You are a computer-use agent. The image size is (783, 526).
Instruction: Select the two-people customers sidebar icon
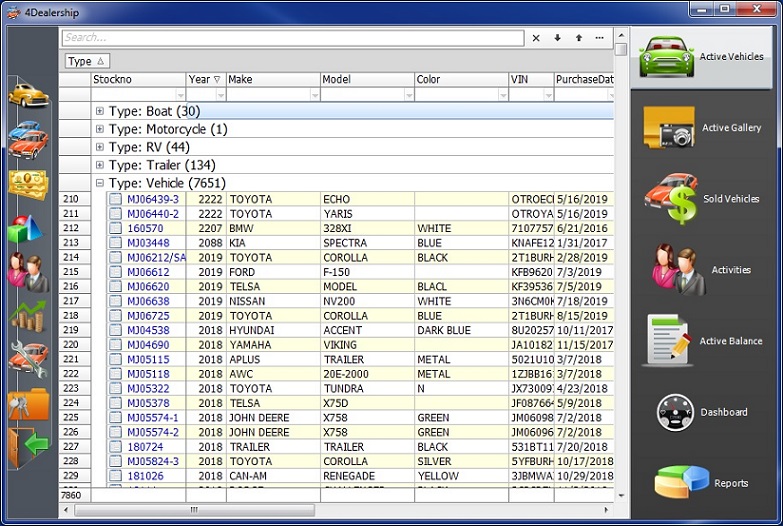click(28, 270)
